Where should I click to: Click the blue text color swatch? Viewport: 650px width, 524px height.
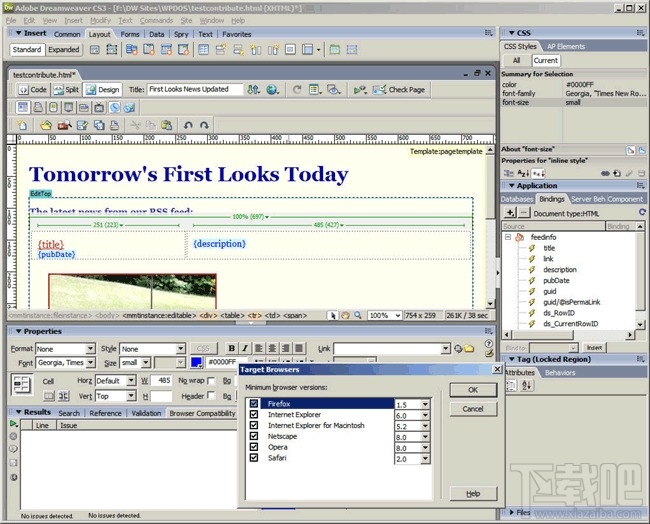(196, 362)
